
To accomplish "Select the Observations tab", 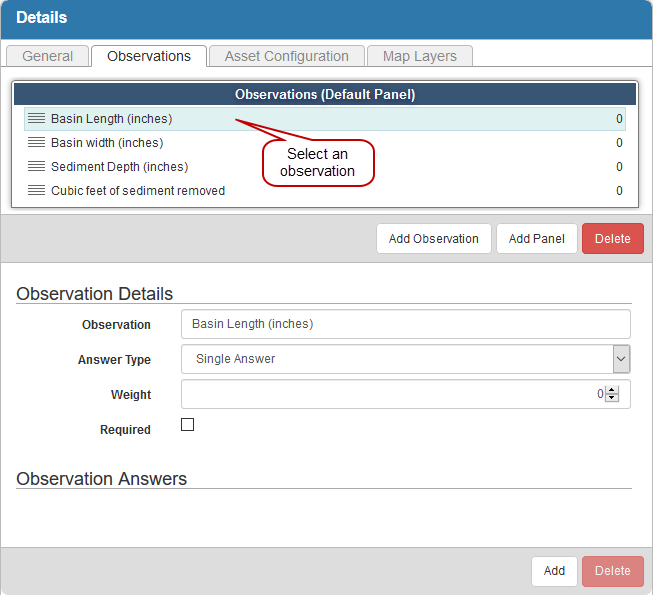I will coord(149,56).
